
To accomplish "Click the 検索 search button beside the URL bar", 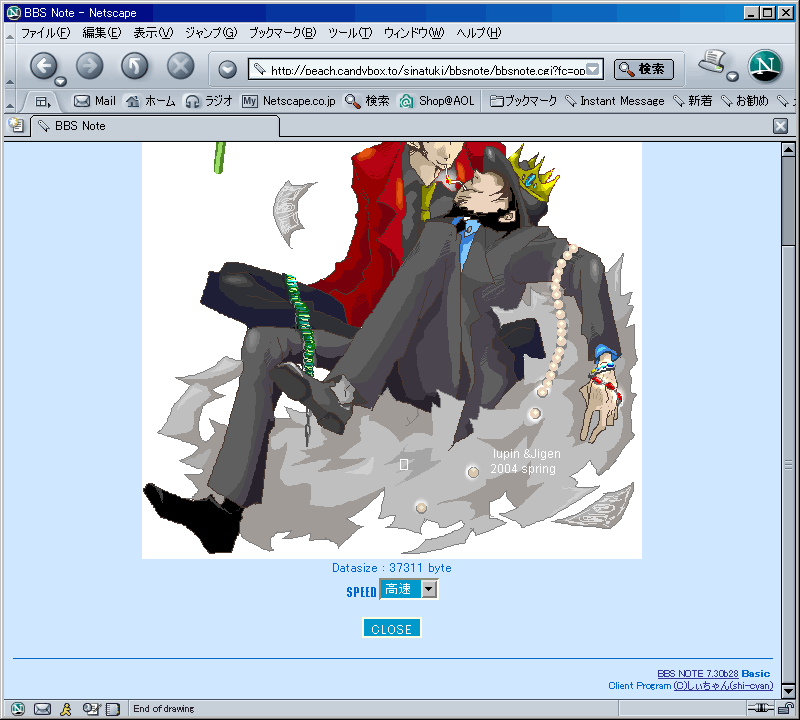I will pos(644,69).
